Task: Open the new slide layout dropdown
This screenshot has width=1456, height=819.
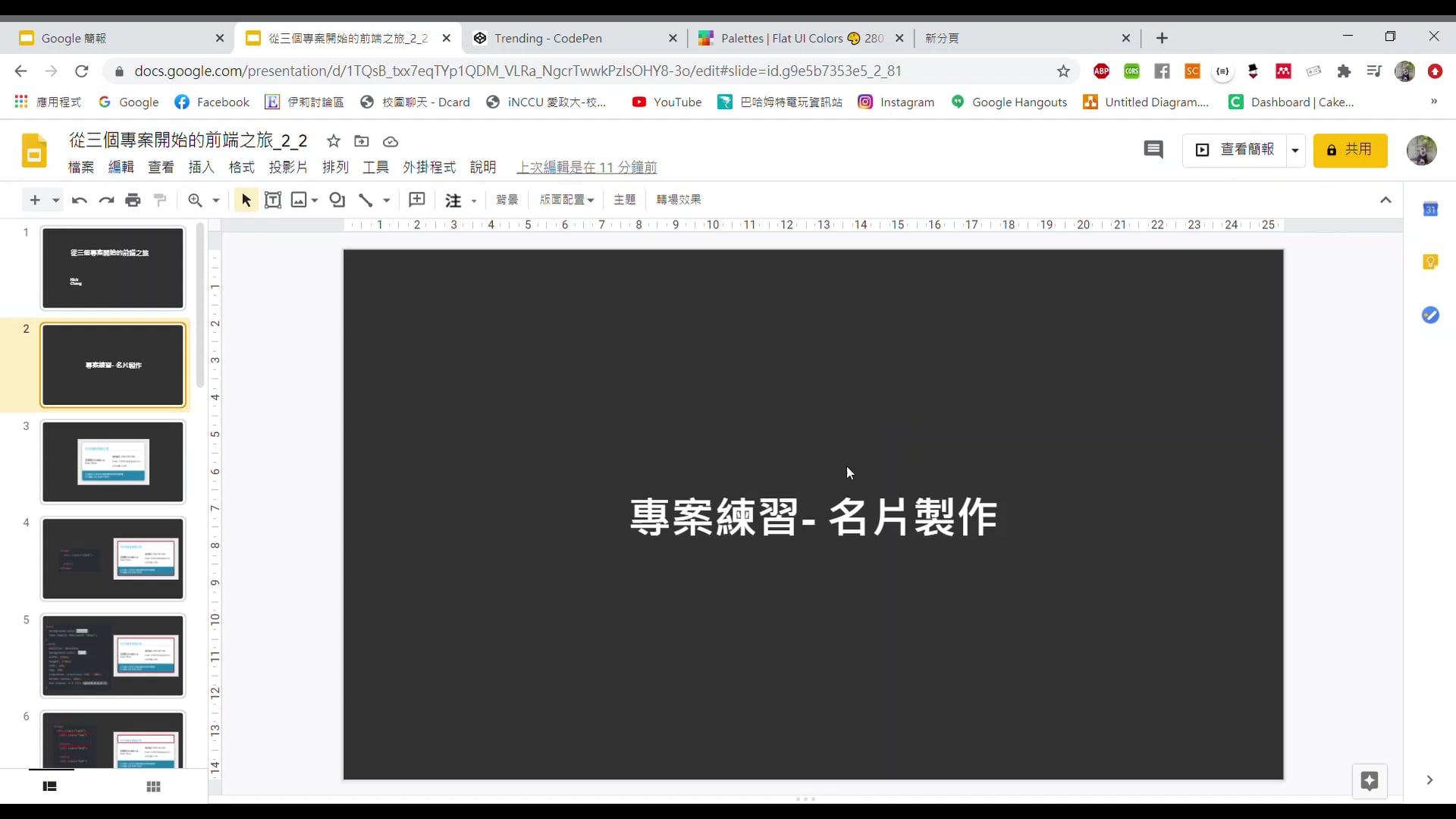Action: pos(53,199)
